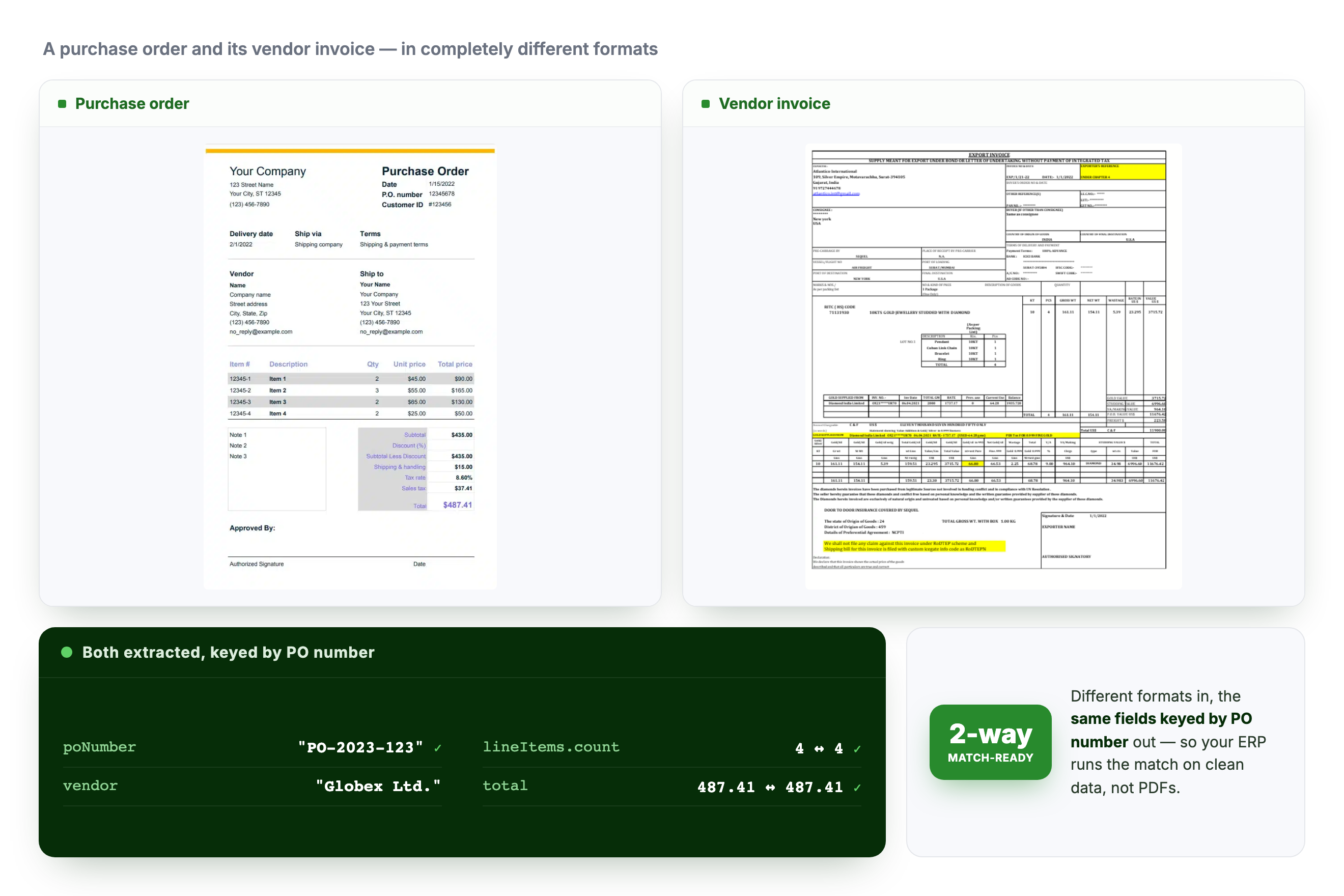1344x896 pixels.
Task: Click the 4 ↔ 4 line item comparison
Action: [819, 748]
